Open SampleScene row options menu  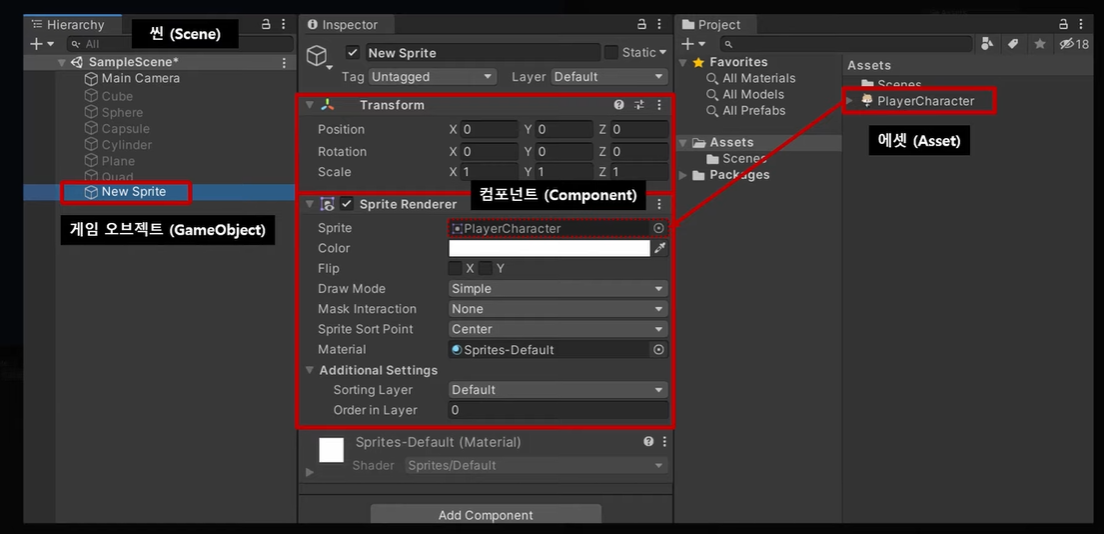(x=284, y=62)
